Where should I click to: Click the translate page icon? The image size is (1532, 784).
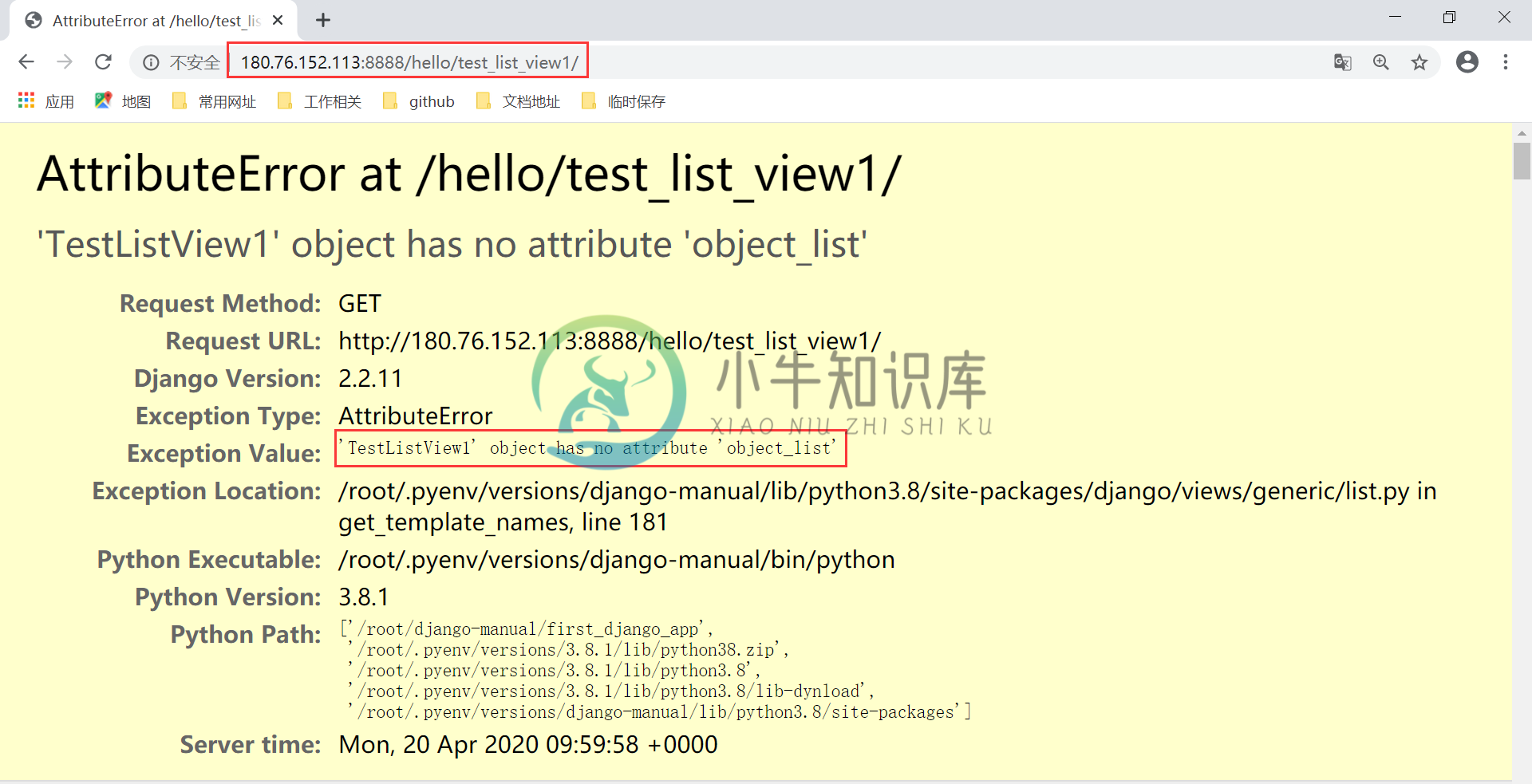coord(1343,62)
